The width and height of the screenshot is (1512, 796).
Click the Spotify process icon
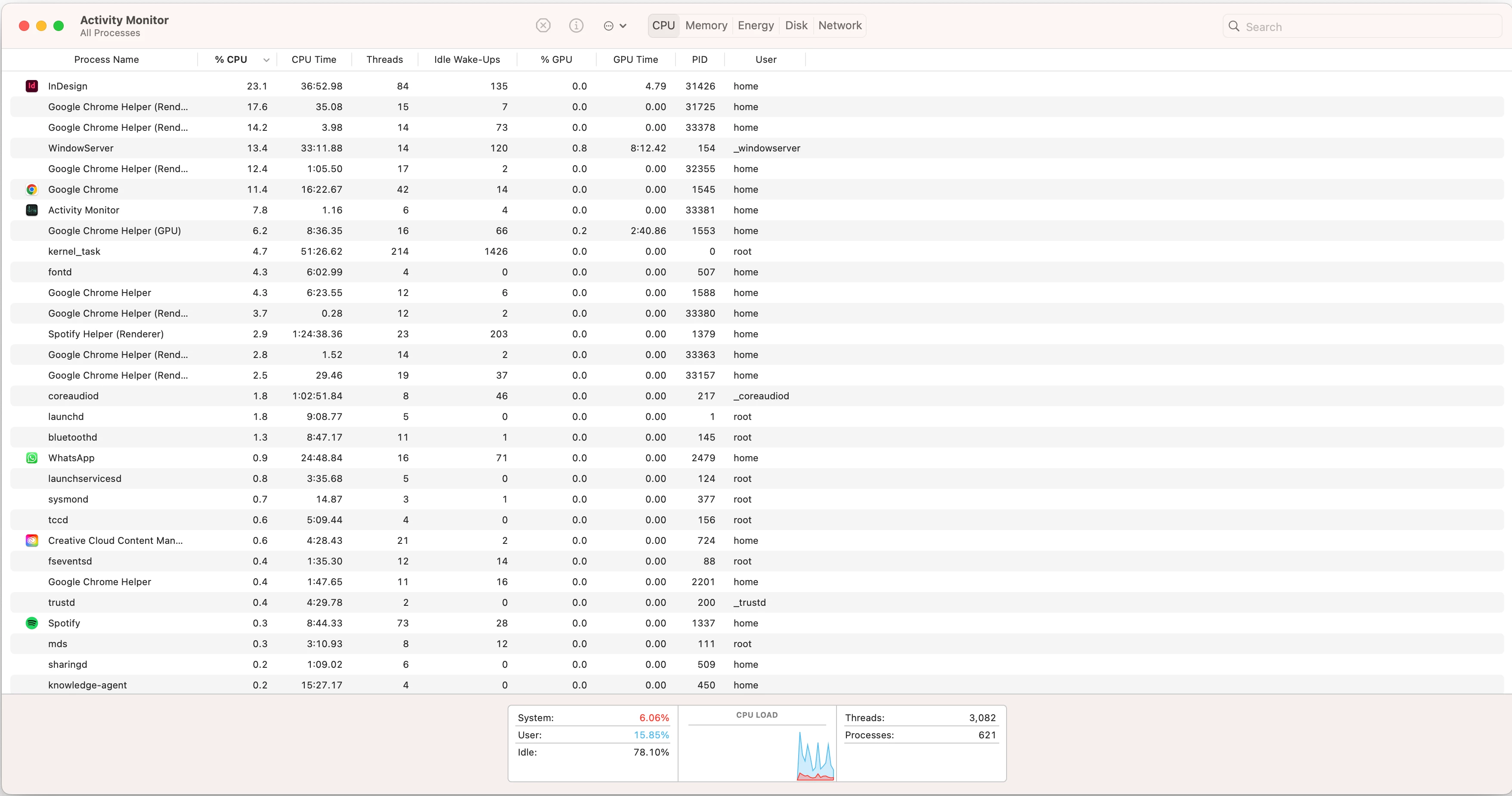pos(32,623)
